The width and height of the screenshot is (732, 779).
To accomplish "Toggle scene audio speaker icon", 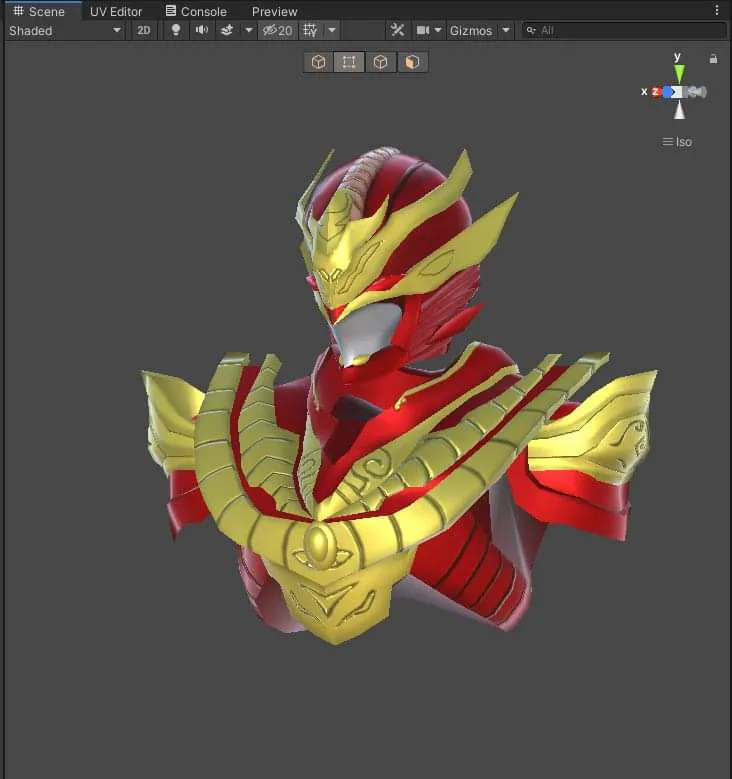I will click(x=201, y=30).
